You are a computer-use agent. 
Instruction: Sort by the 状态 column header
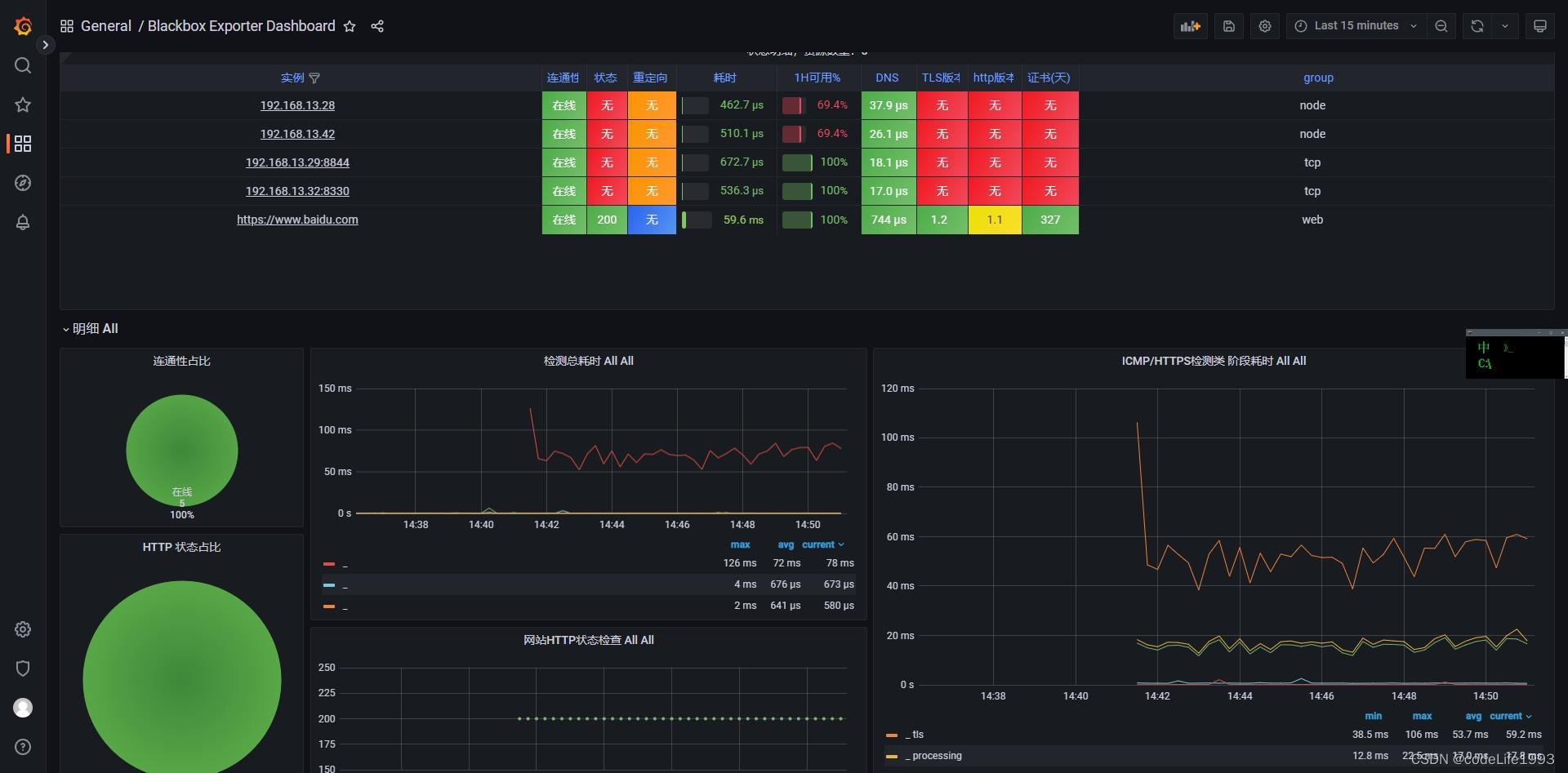pyautogui.click(x=605, y=78)
